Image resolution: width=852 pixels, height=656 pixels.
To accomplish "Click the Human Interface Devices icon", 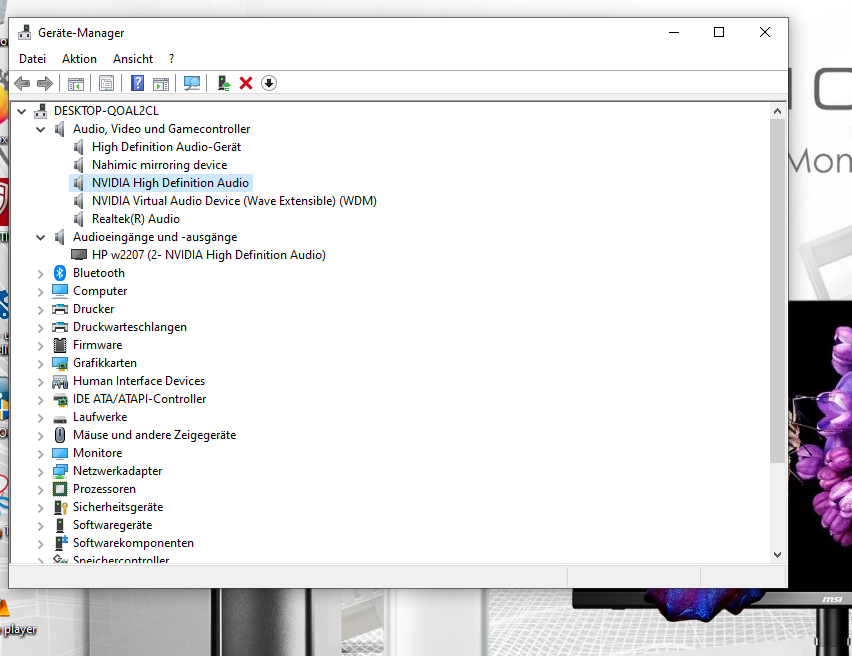I will pos(60,382).
